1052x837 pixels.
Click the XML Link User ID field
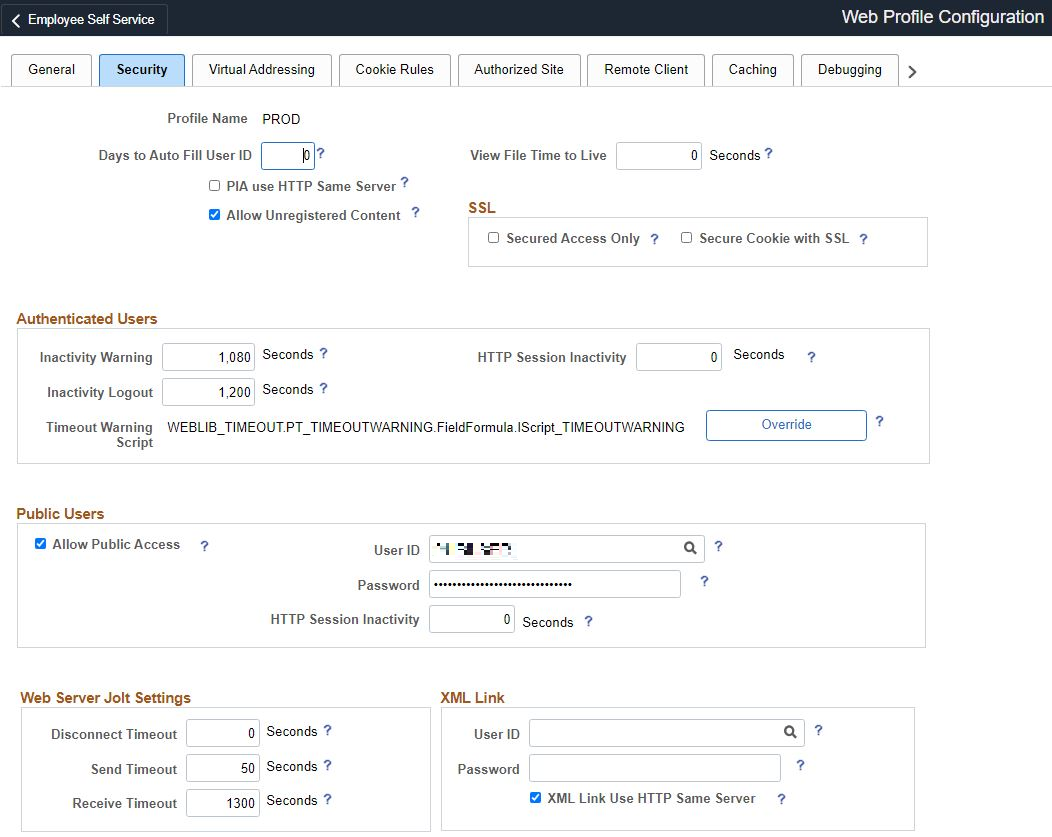pyautogui.click(x=666, y=733)
